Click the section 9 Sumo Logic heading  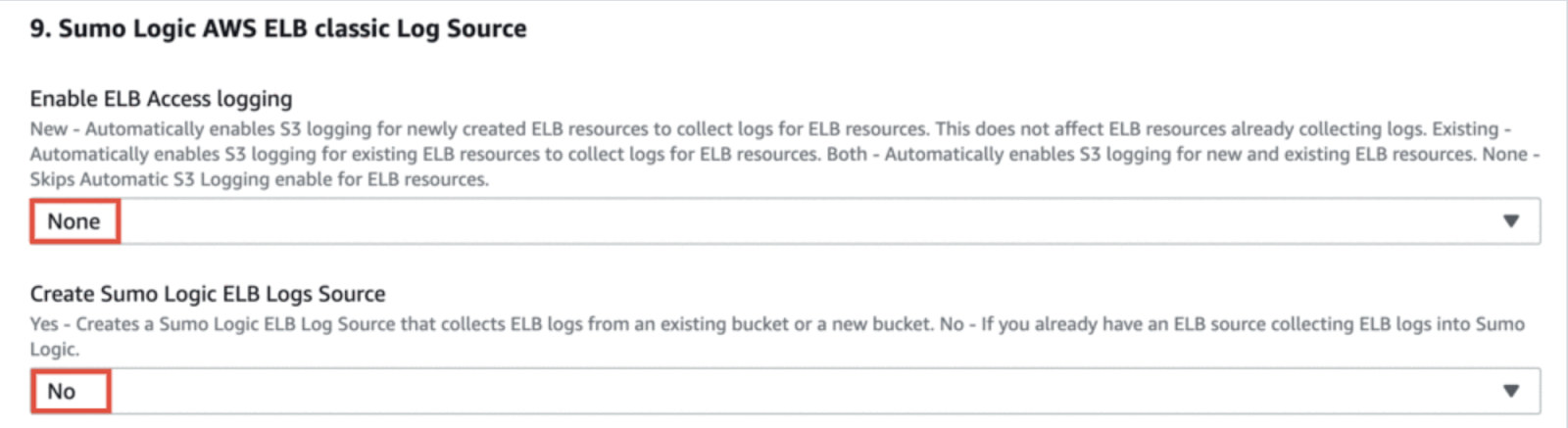tap(277, 28)
